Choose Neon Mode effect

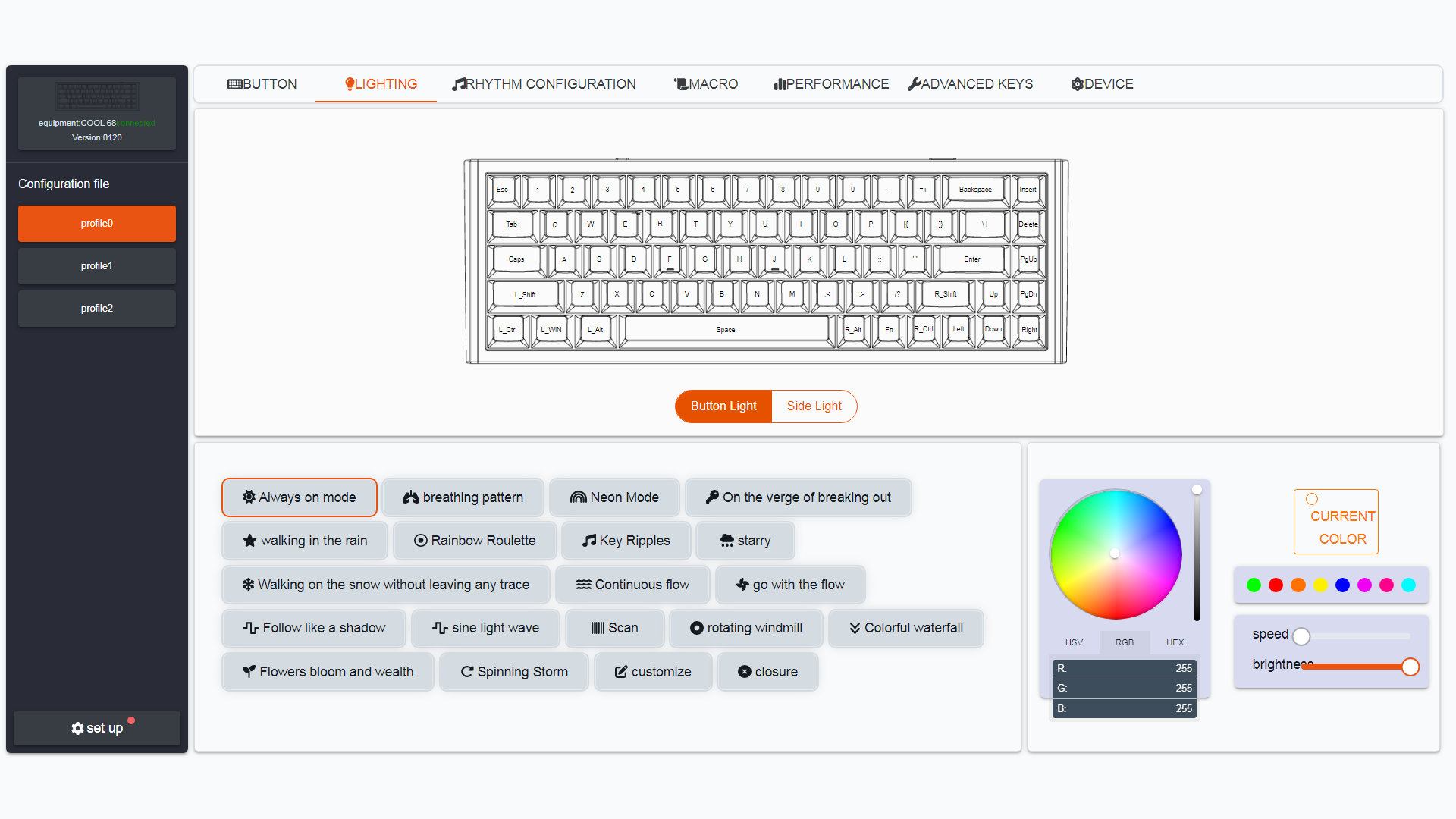pos(614,497)
